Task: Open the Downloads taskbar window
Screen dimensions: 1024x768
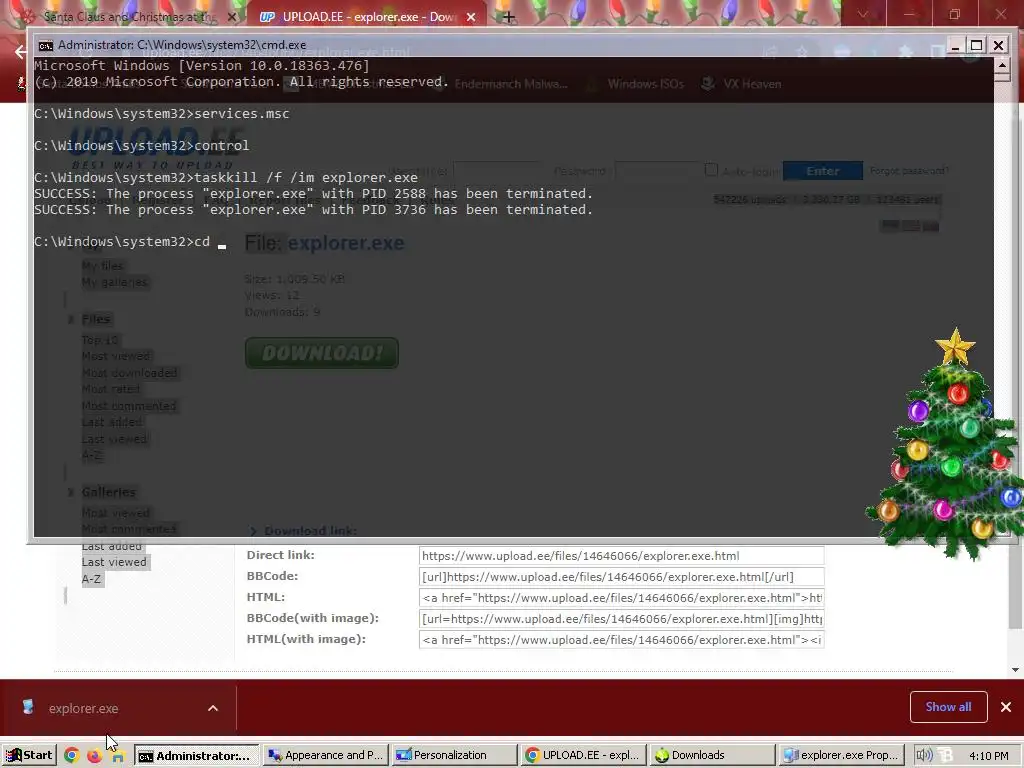Action: point(712,755)
